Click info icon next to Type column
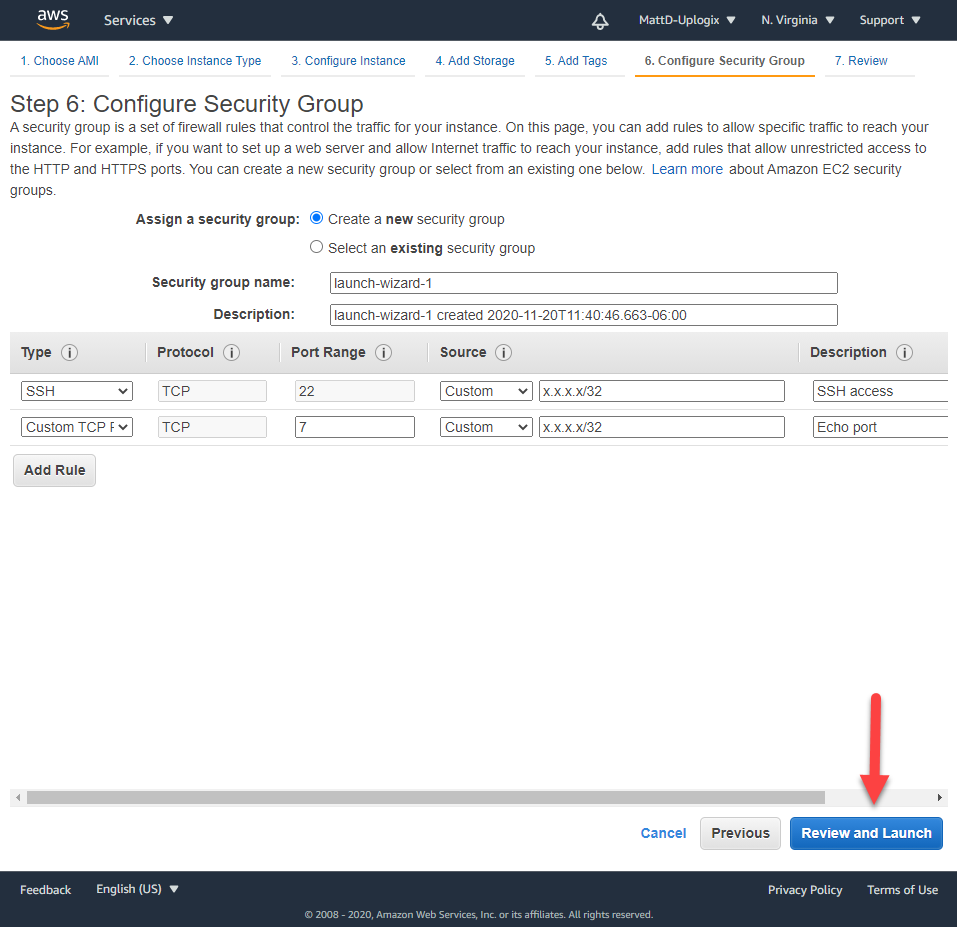The image size is (957, 927). (x=69, y=353)
